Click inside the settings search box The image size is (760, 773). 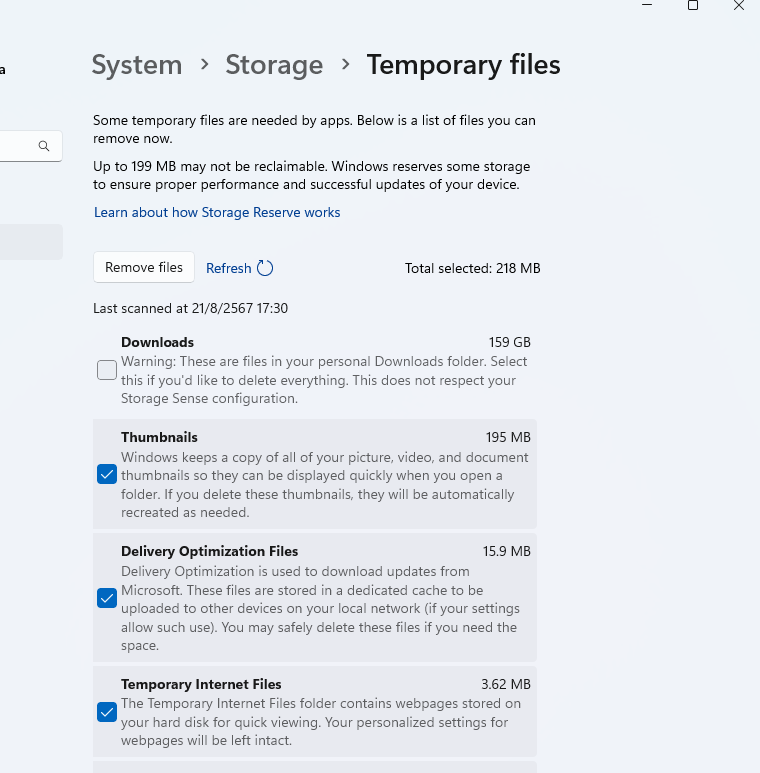(x=18, y=146)
